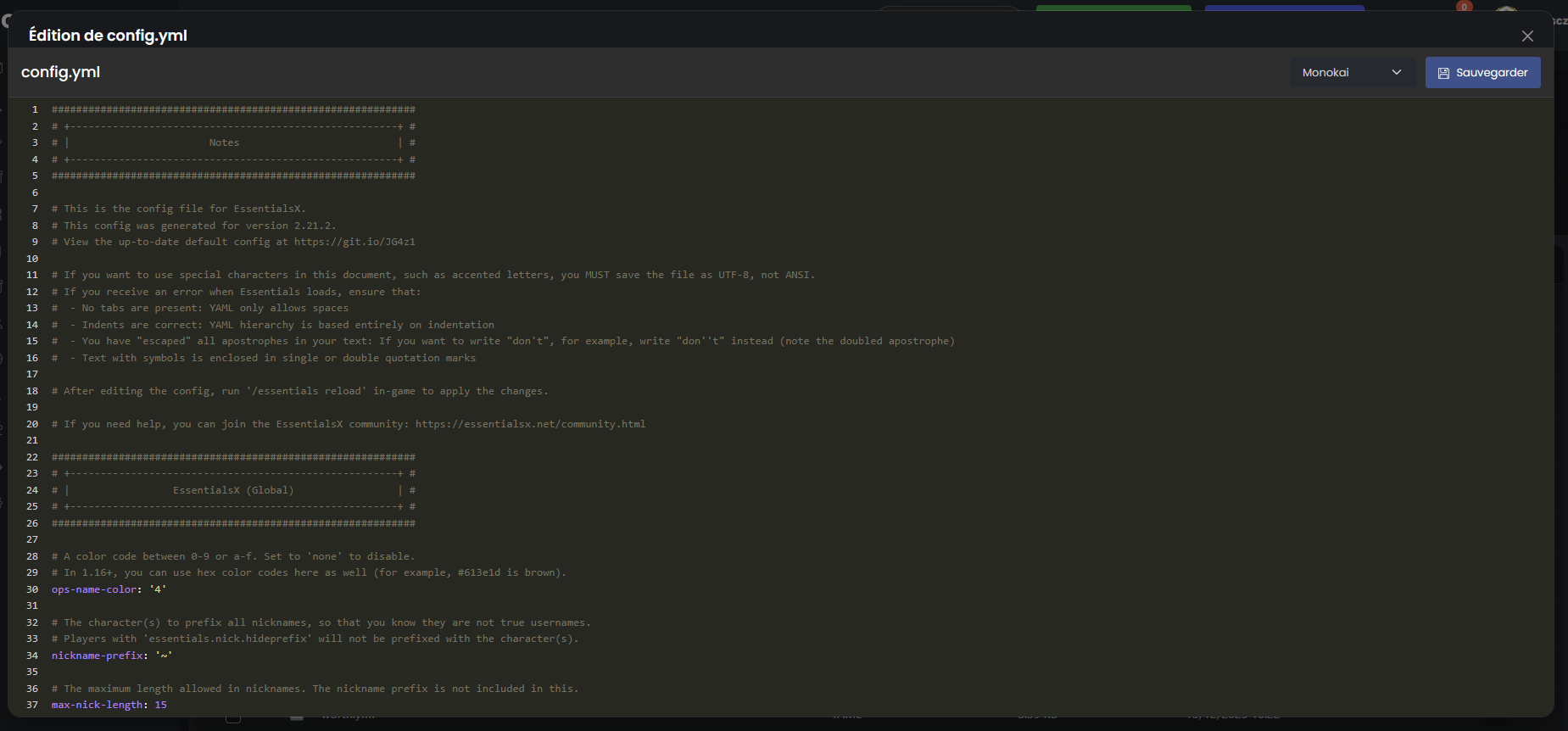Click the floppy disk save icon
1568x731 pixels.
tap(1443, 73)
